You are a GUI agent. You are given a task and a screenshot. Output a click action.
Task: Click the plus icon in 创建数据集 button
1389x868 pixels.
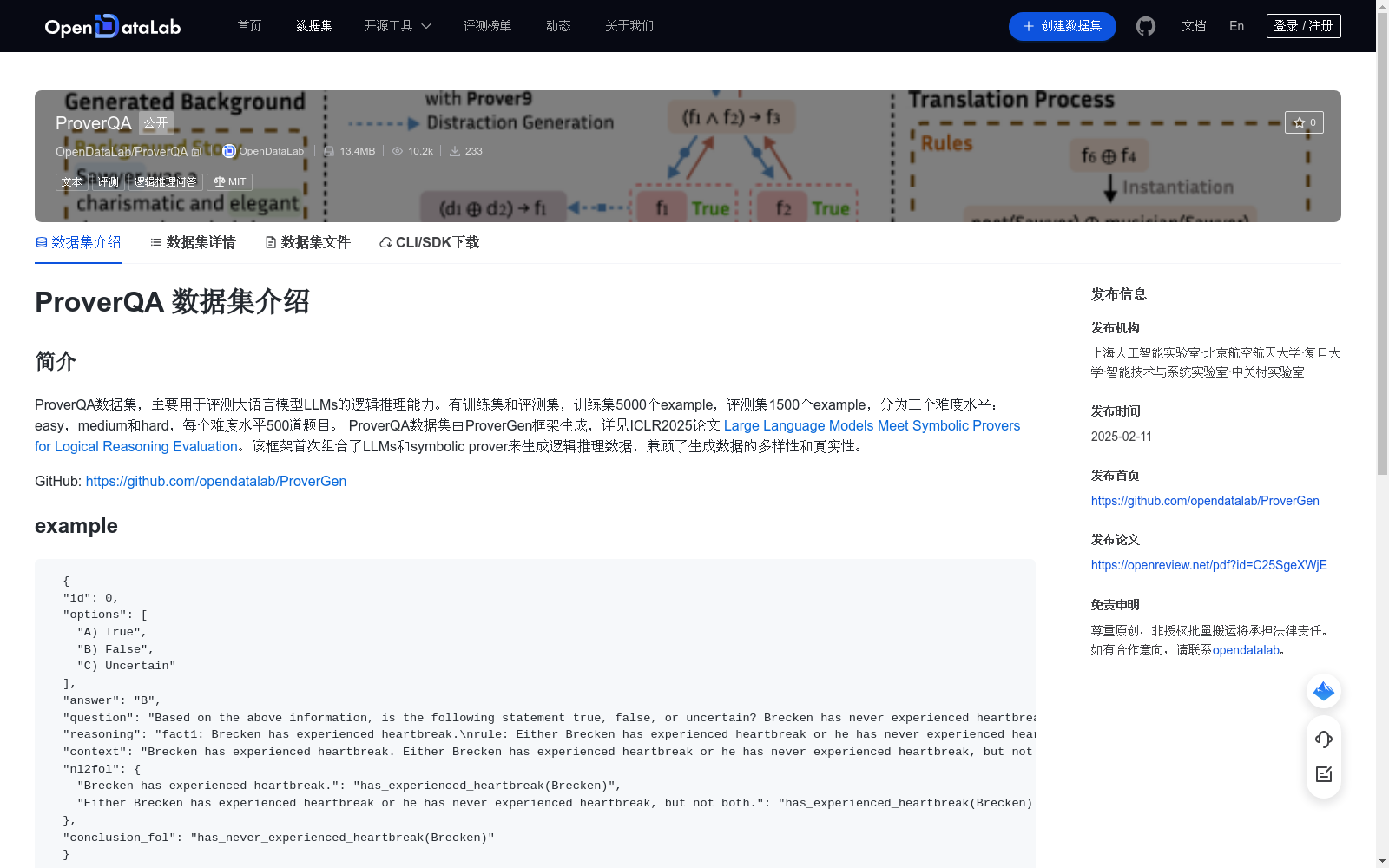pos(1029,26)
